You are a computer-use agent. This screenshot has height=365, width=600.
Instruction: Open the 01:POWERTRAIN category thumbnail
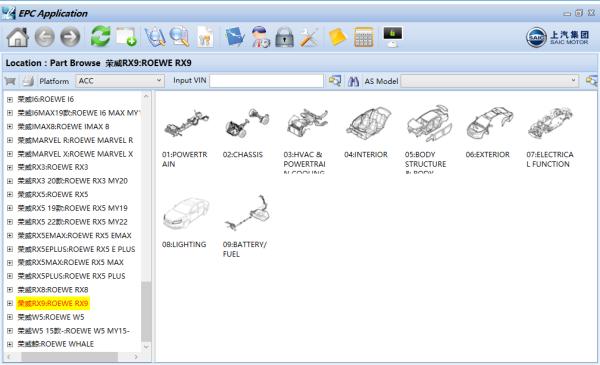[186, 124]
